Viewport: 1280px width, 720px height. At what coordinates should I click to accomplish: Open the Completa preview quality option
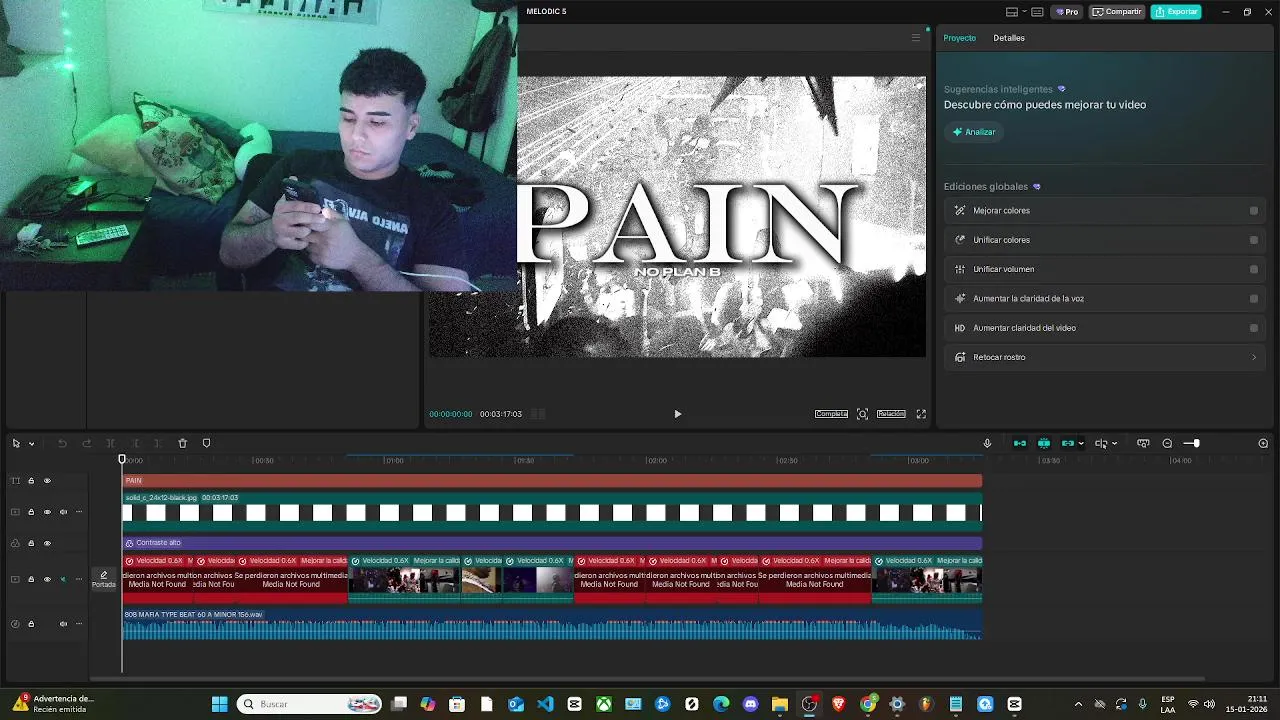[x=831, y=414]
